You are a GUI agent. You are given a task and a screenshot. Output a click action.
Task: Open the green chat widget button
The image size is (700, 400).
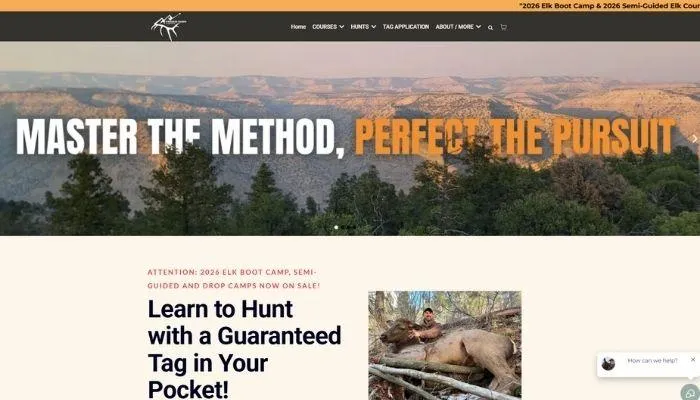(690, 393)
